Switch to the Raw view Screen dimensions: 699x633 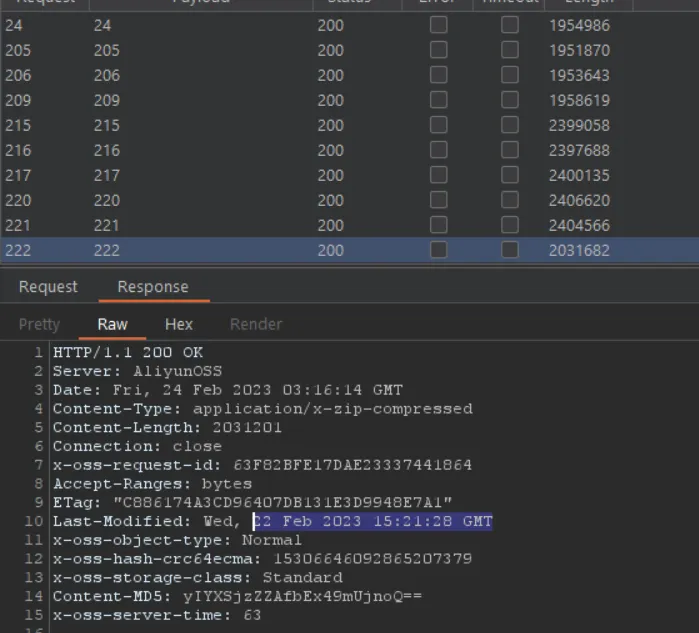pyautogui.click(x=112, y=324)
